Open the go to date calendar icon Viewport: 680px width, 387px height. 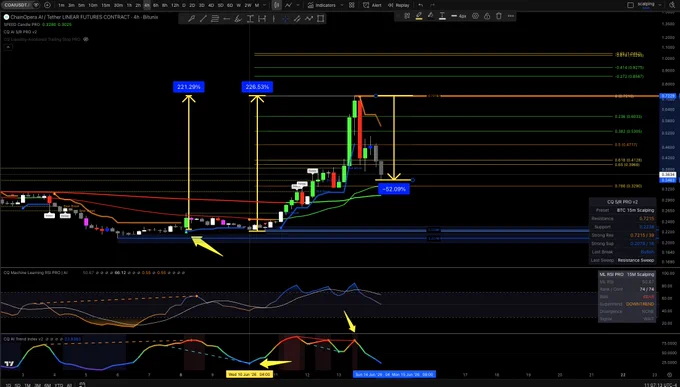coord(82,385)
